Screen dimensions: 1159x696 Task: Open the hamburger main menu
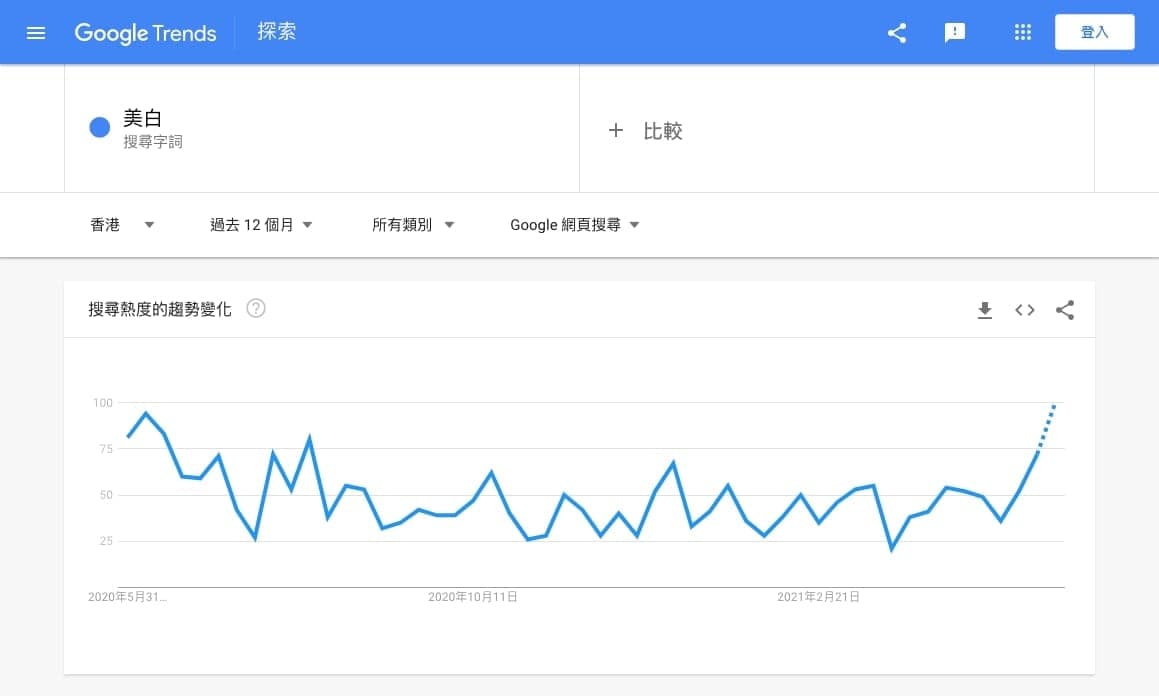pyautogui.click(x=35, y=33)
